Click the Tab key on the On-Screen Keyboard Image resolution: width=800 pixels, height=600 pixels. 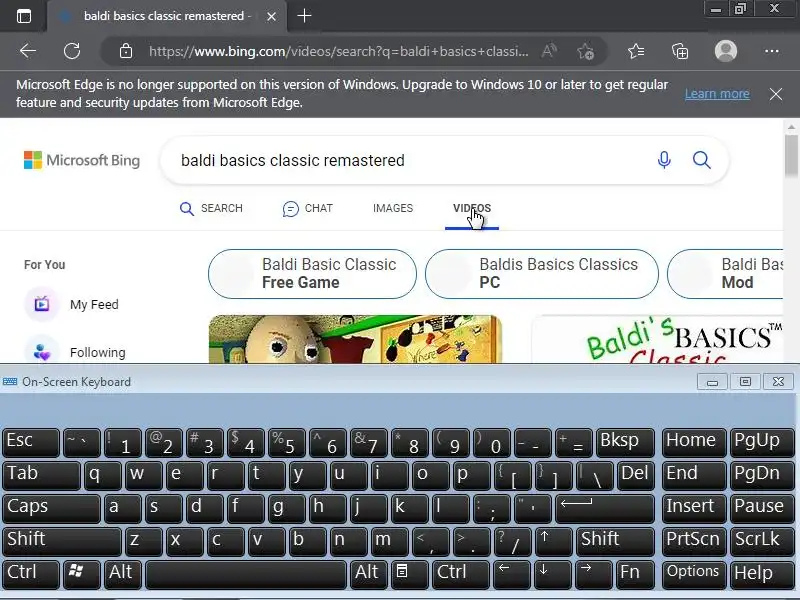41,475
